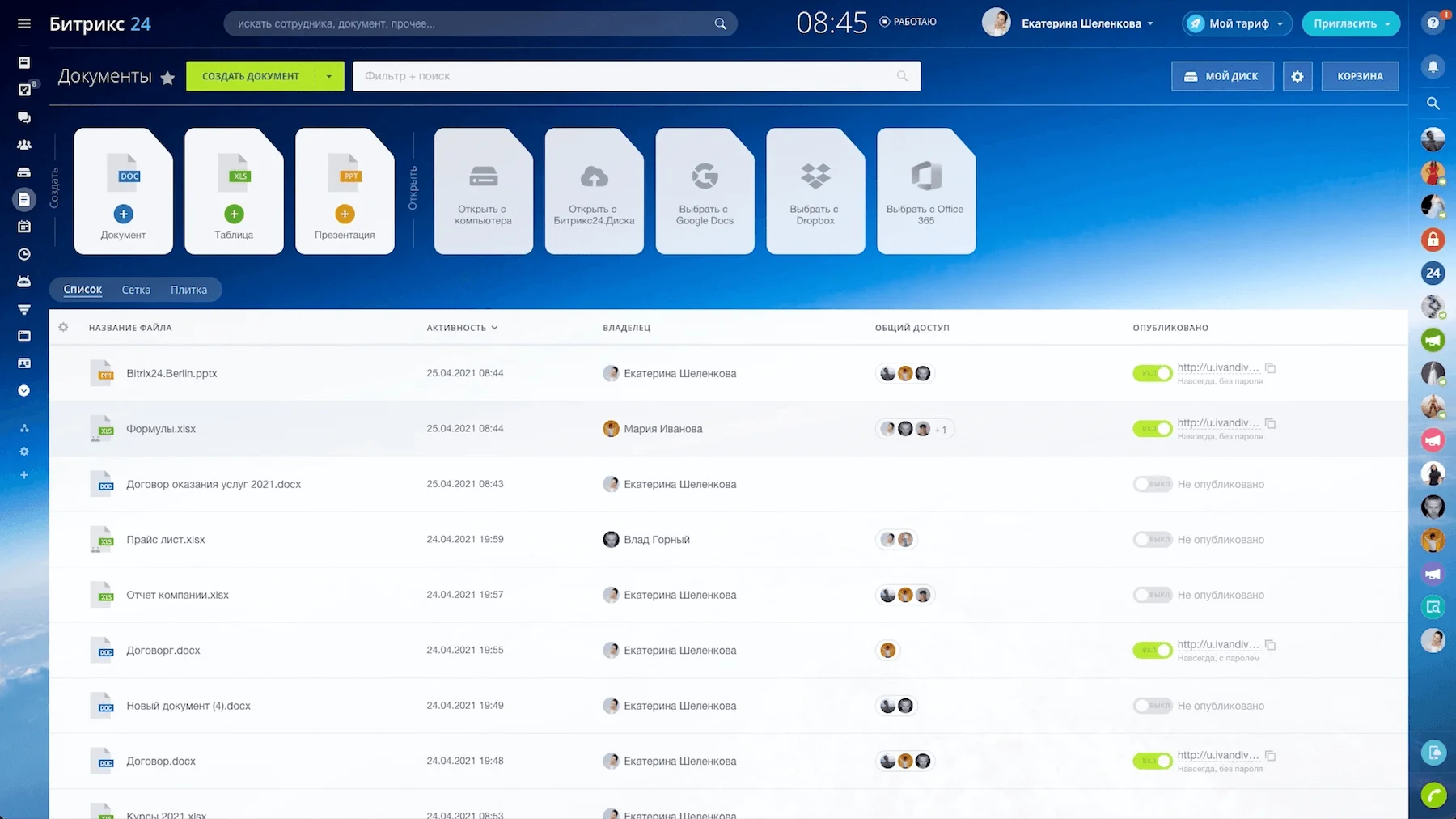Click the Фильтр + поиск field
Screen dimensions: 1456x819
623,76
